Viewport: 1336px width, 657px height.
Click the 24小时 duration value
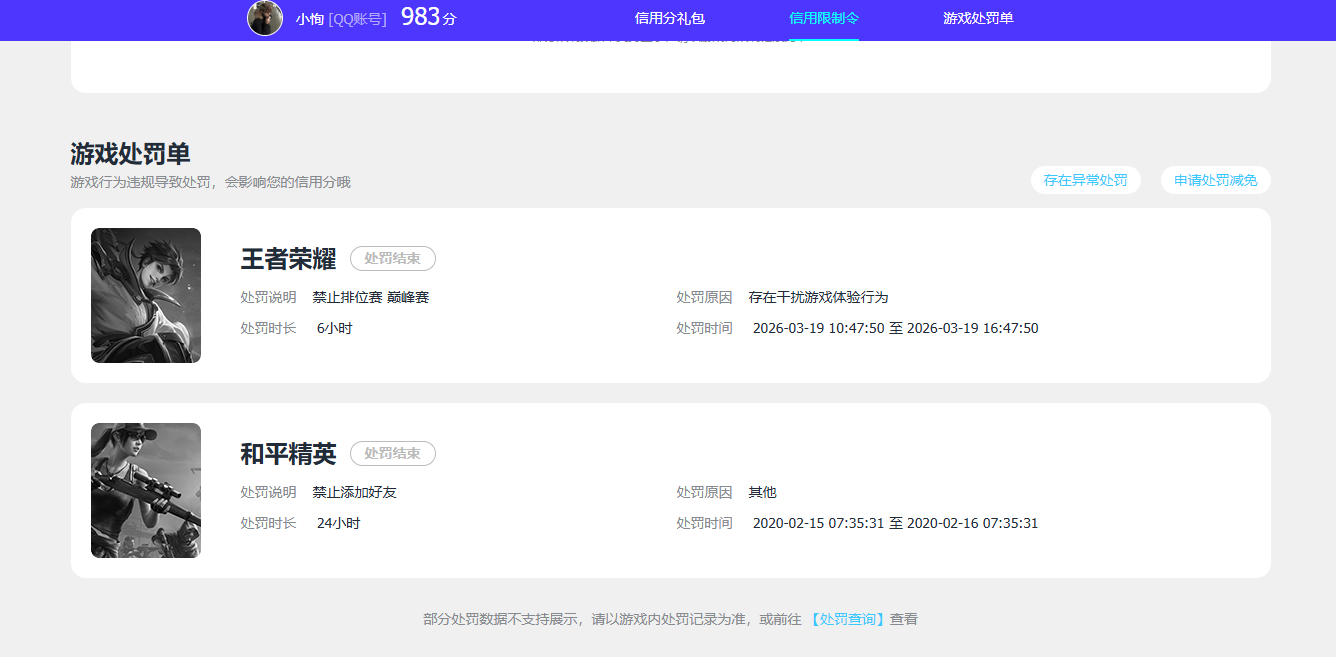(338, 523)
